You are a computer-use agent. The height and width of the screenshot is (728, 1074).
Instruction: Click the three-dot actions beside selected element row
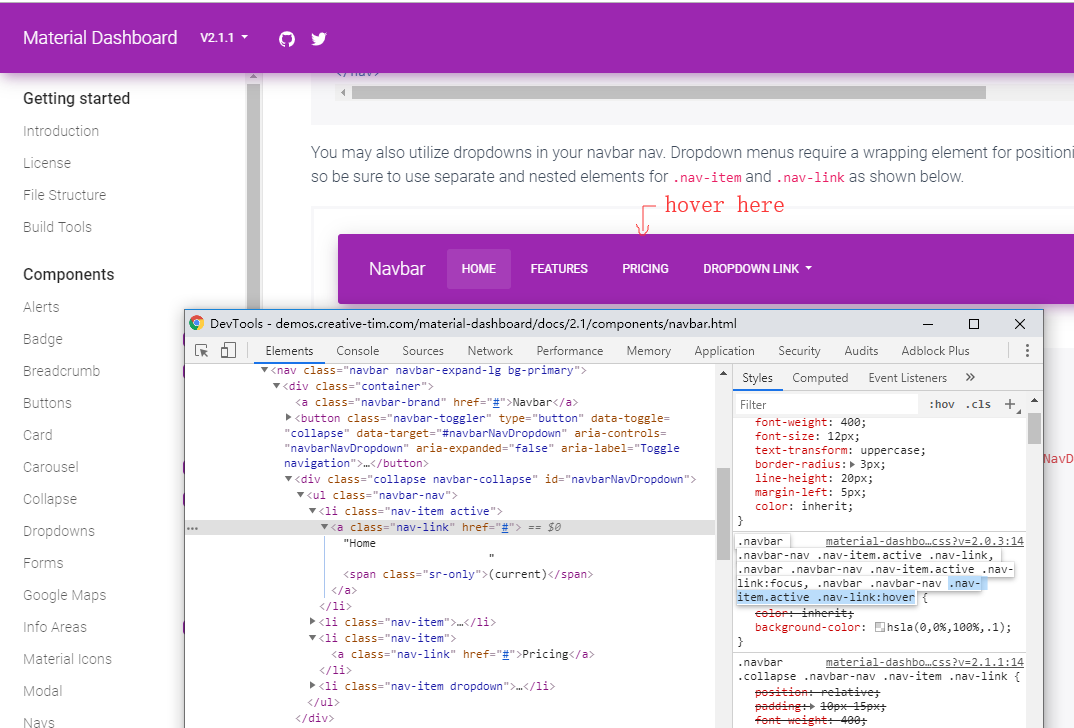coord(192,528)
